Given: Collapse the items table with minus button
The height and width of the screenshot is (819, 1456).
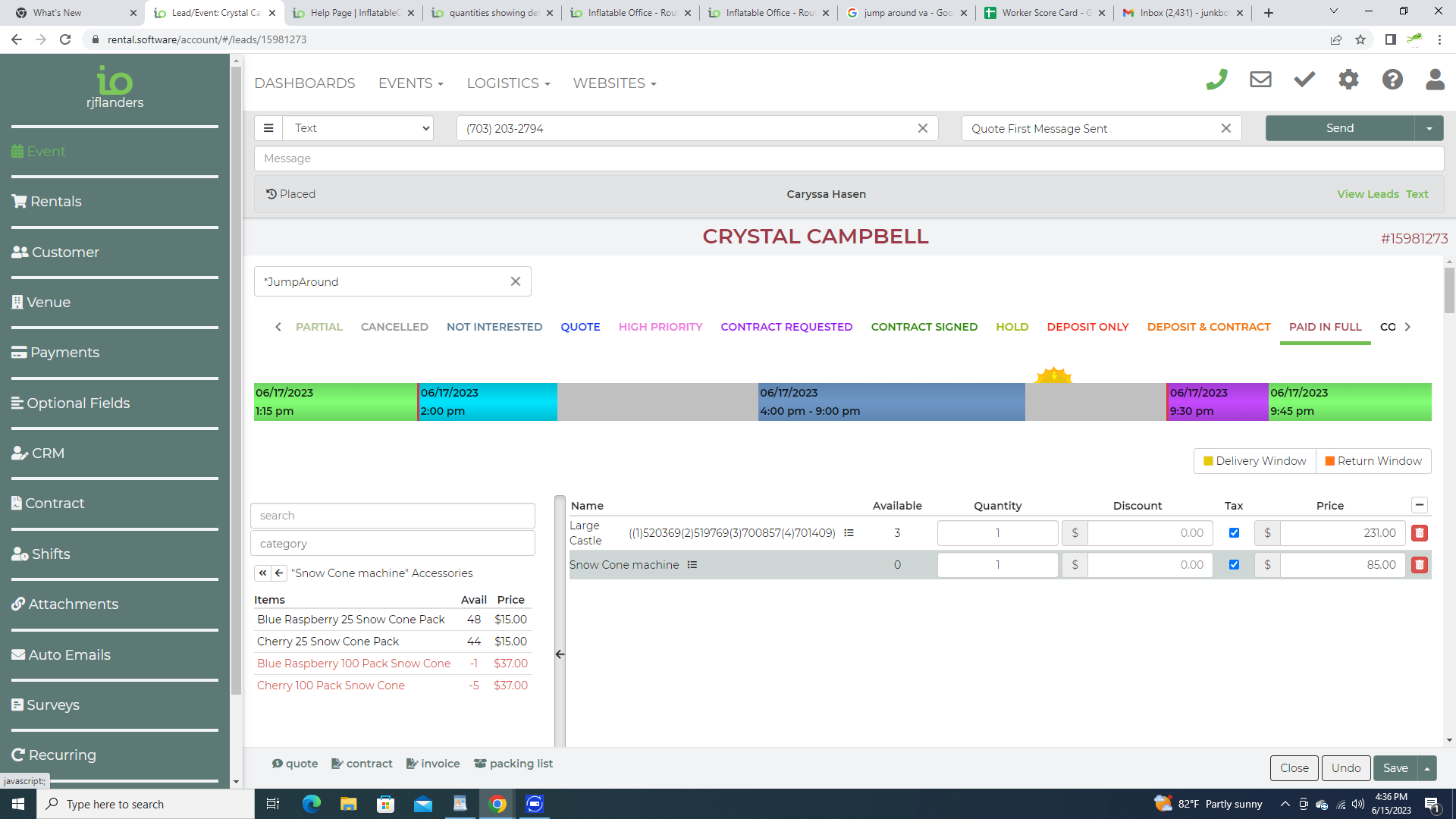Looking at the screenshot, I should pyautogui.click(x=1420, y=505).
